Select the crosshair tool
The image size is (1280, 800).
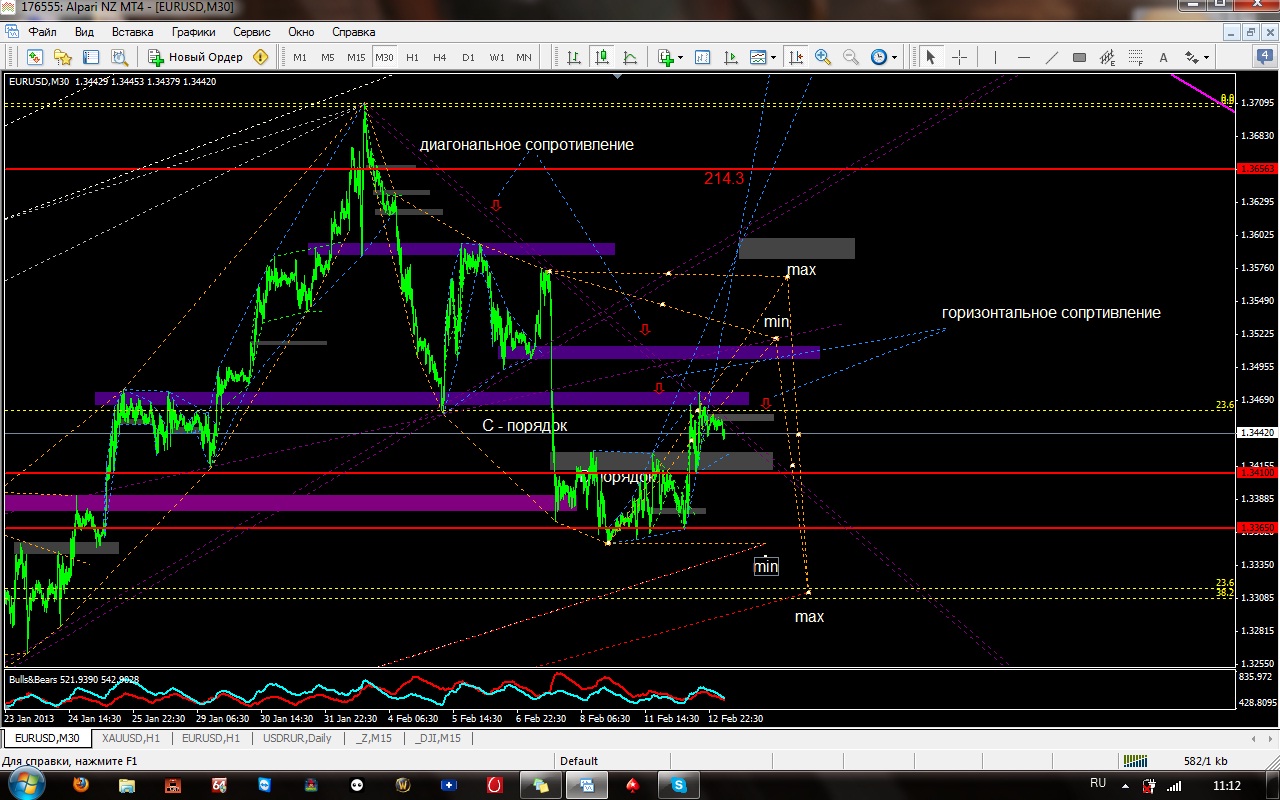pyautogui.click(x=959, y=57)
